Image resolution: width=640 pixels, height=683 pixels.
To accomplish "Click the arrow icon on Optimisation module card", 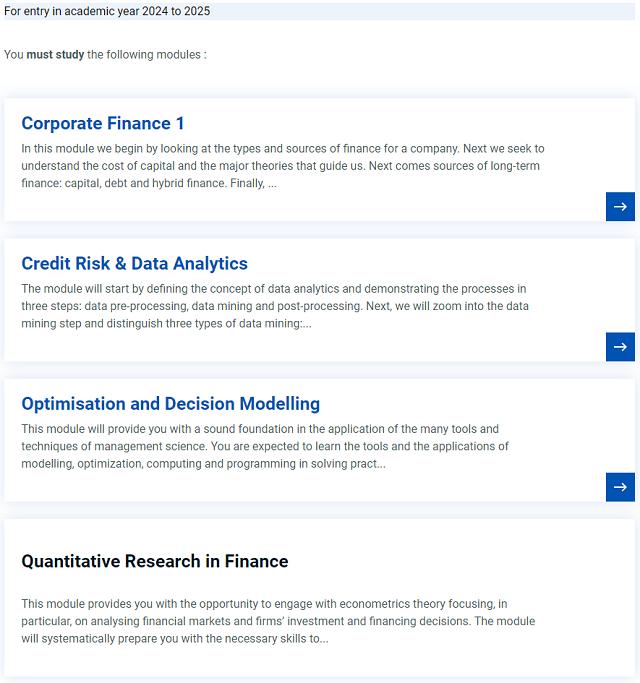I will coord(620,486).
